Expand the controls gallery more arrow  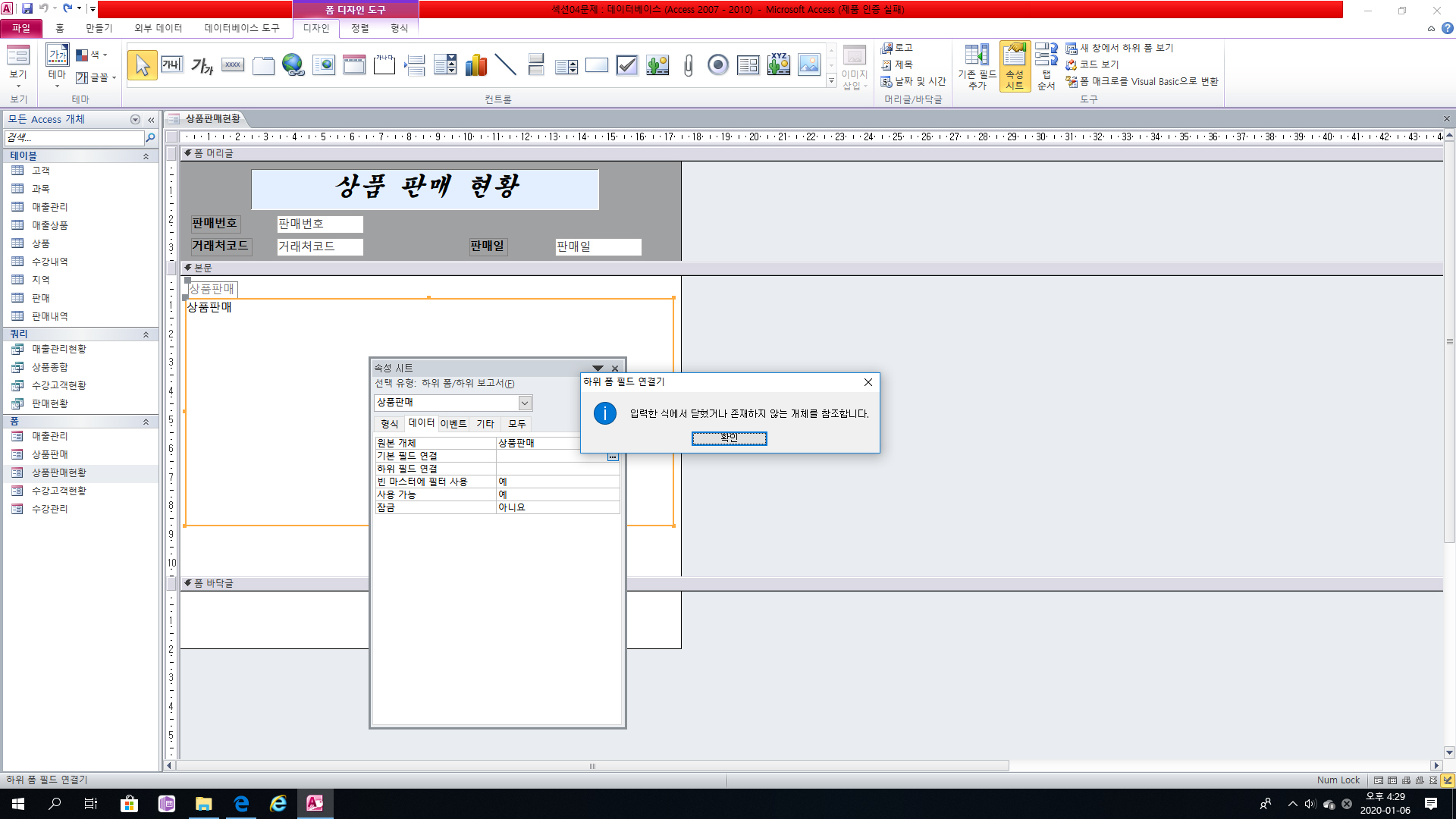[832, 80]
